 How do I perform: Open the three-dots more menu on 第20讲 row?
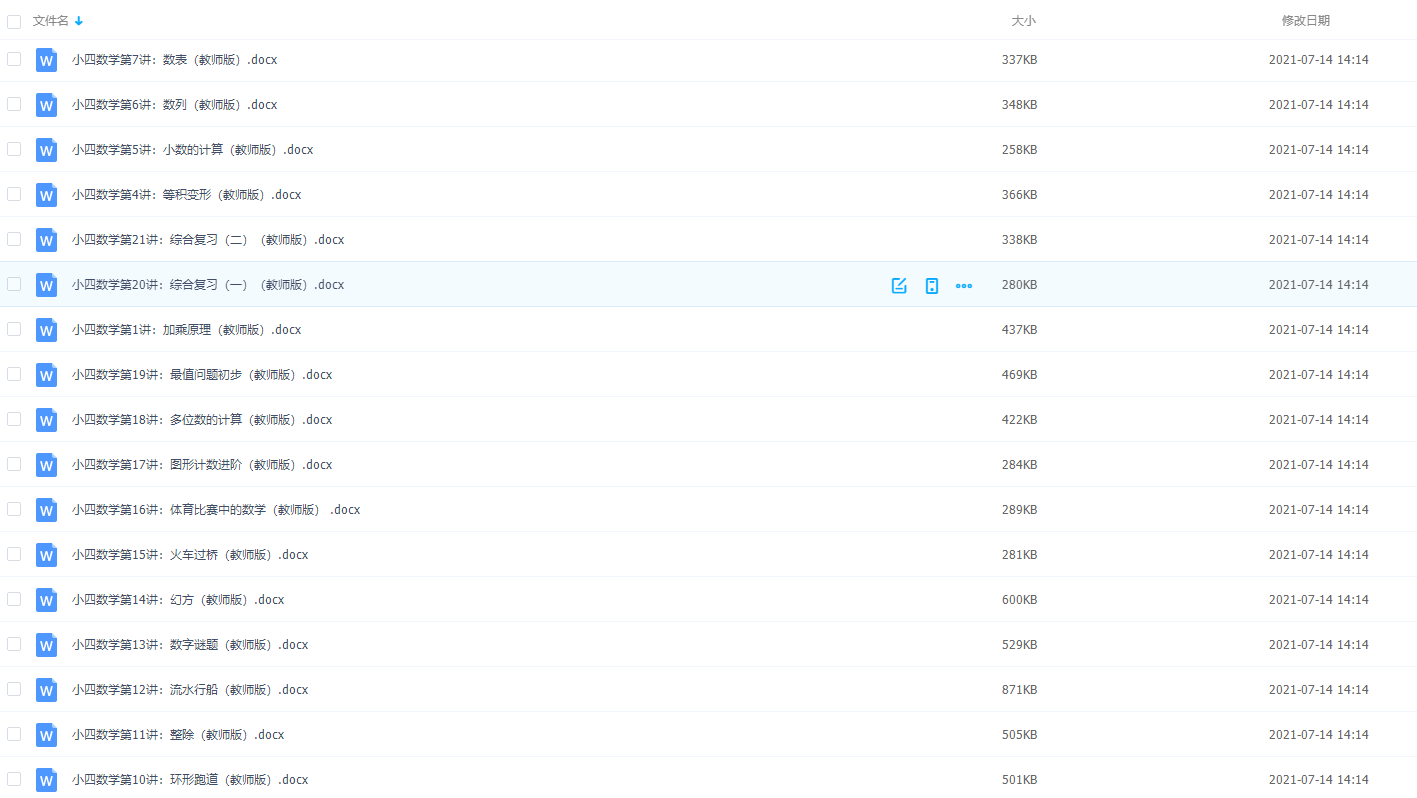pos(964,285)
